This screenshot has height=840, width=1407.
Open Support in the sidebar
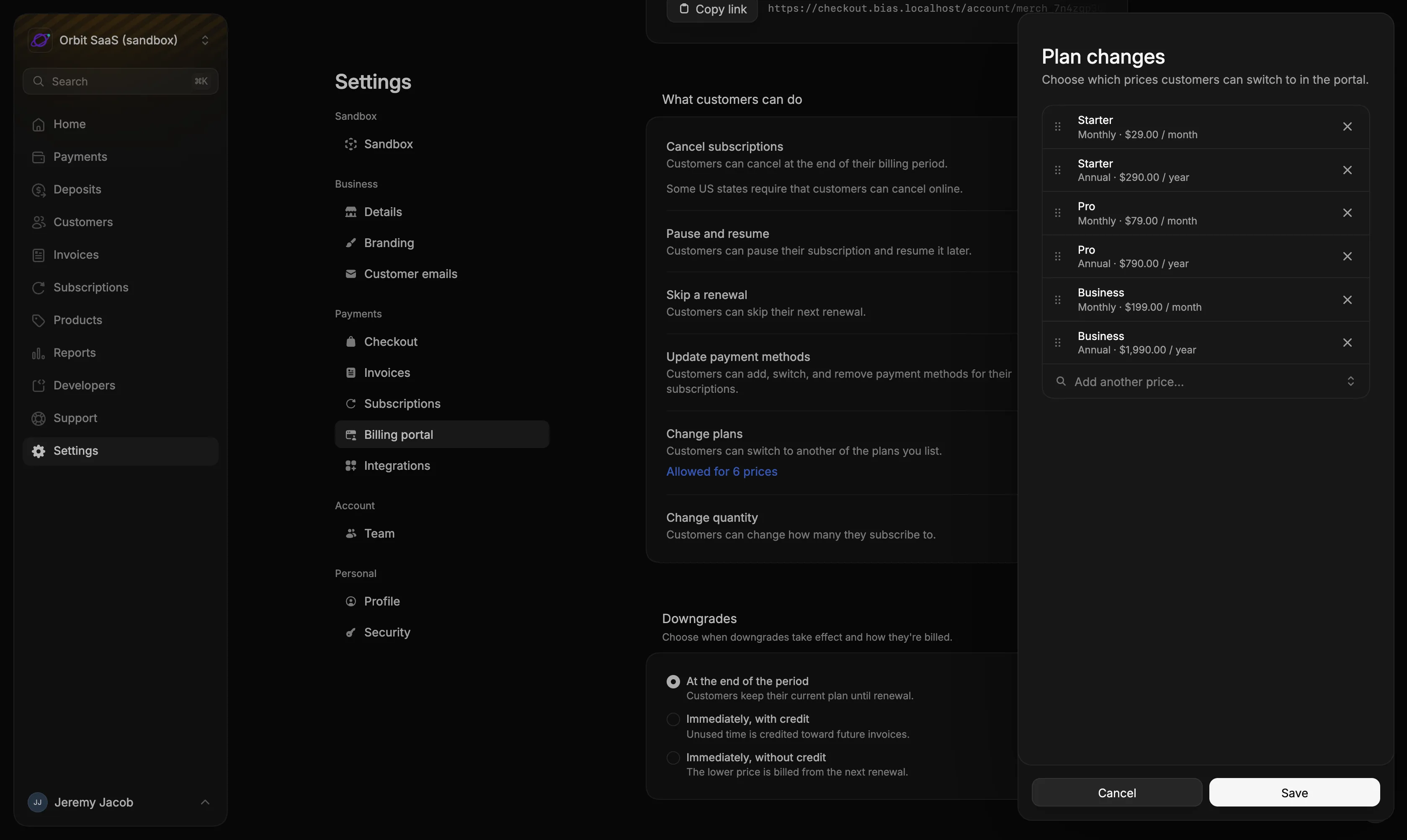point(120,418)
